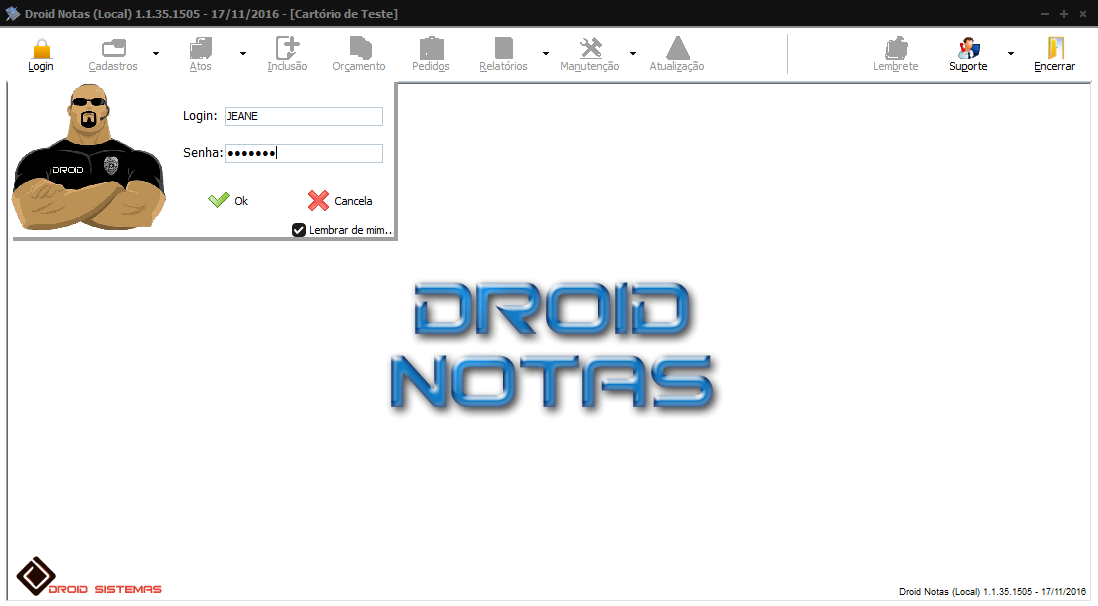The image size is (1098, 606).
Task: Expand the Suporte dropdown arrow
Action: tap(1010, 53)
